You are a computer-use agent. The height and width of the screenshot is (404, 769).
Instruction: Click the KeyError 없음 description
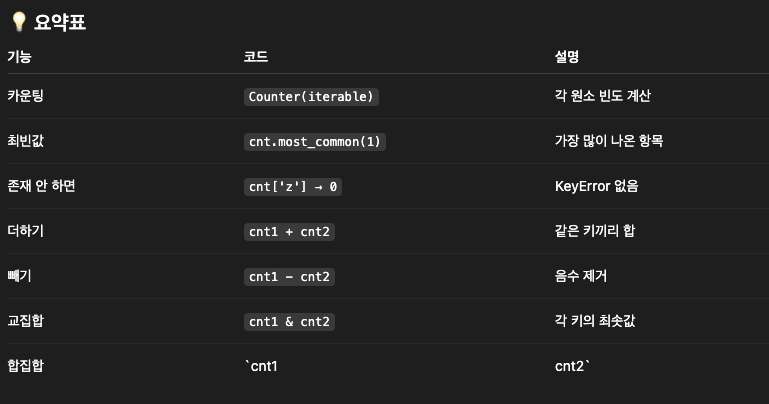[x=596, y=186]
